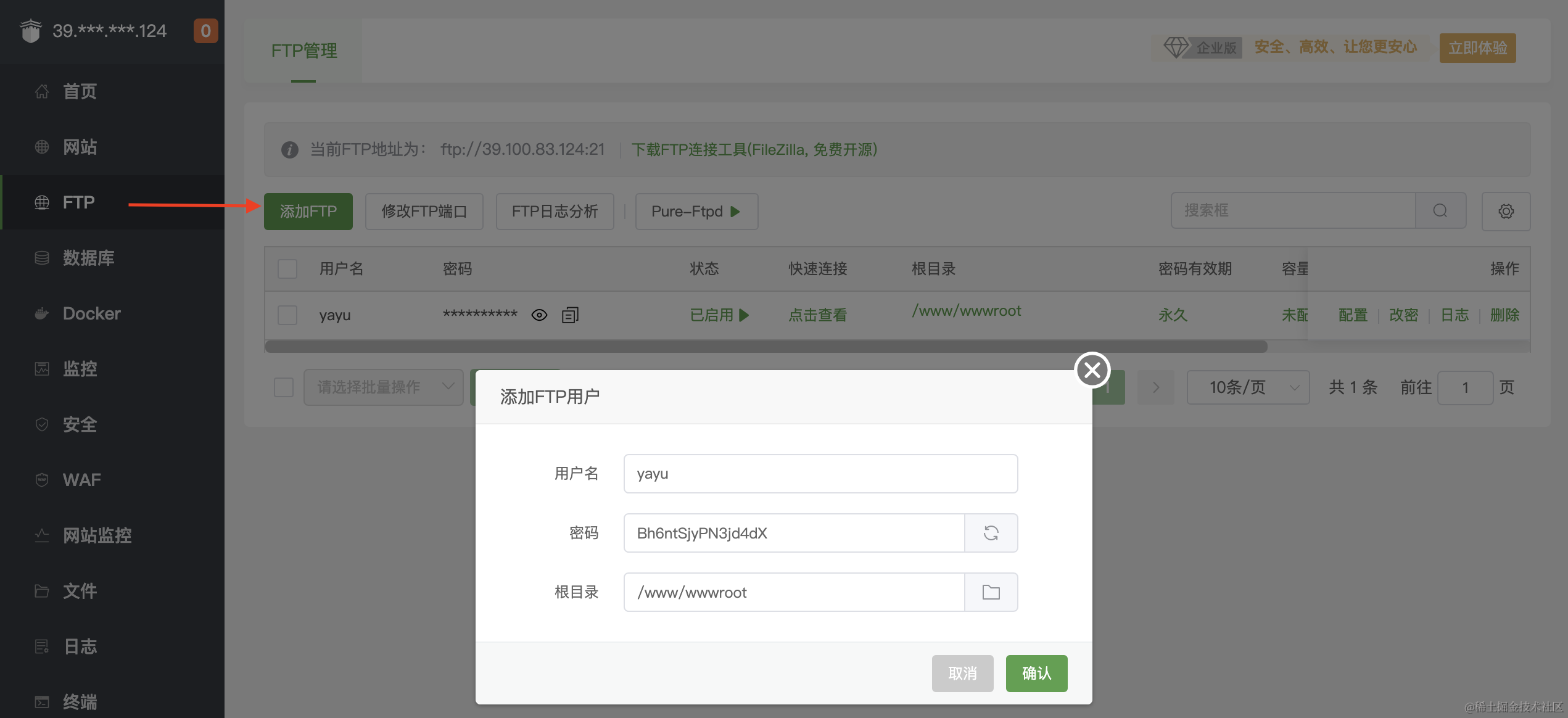
Task: Open the 文件 file manager in sidebar
Action: (79, 590)
